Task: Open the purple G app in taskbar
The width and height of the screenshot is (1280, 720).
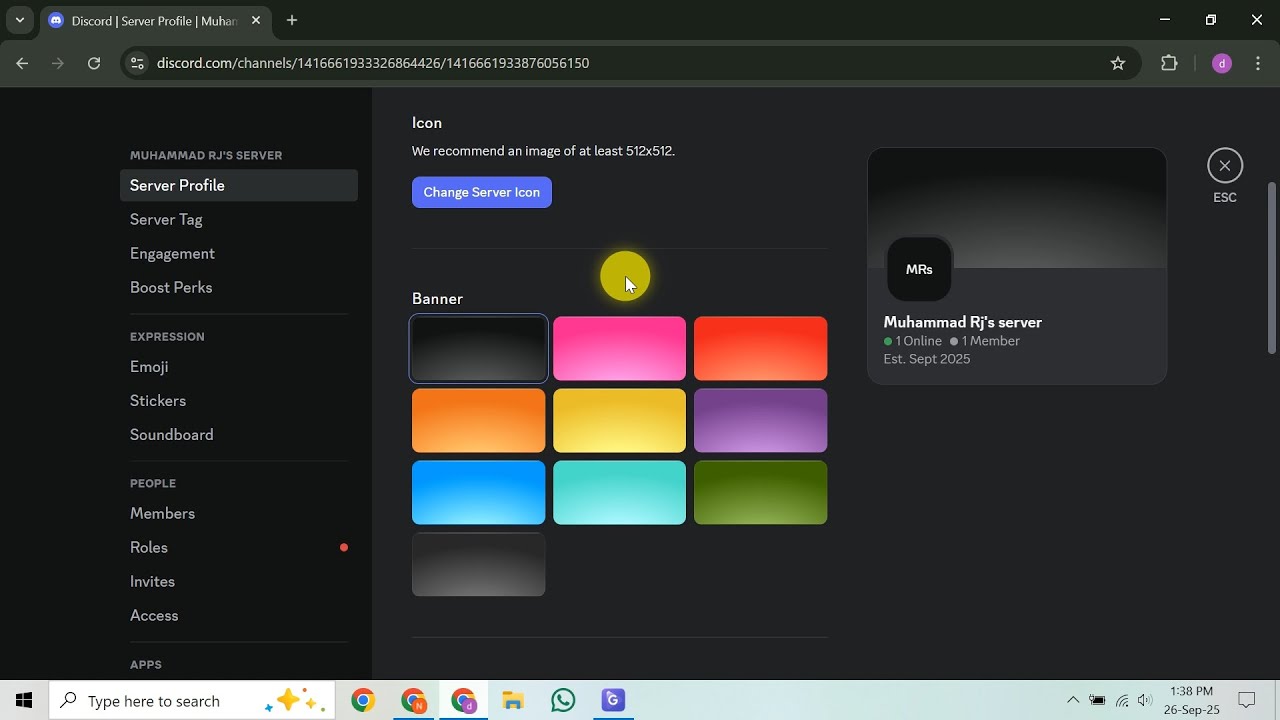Action: (613, 701)
